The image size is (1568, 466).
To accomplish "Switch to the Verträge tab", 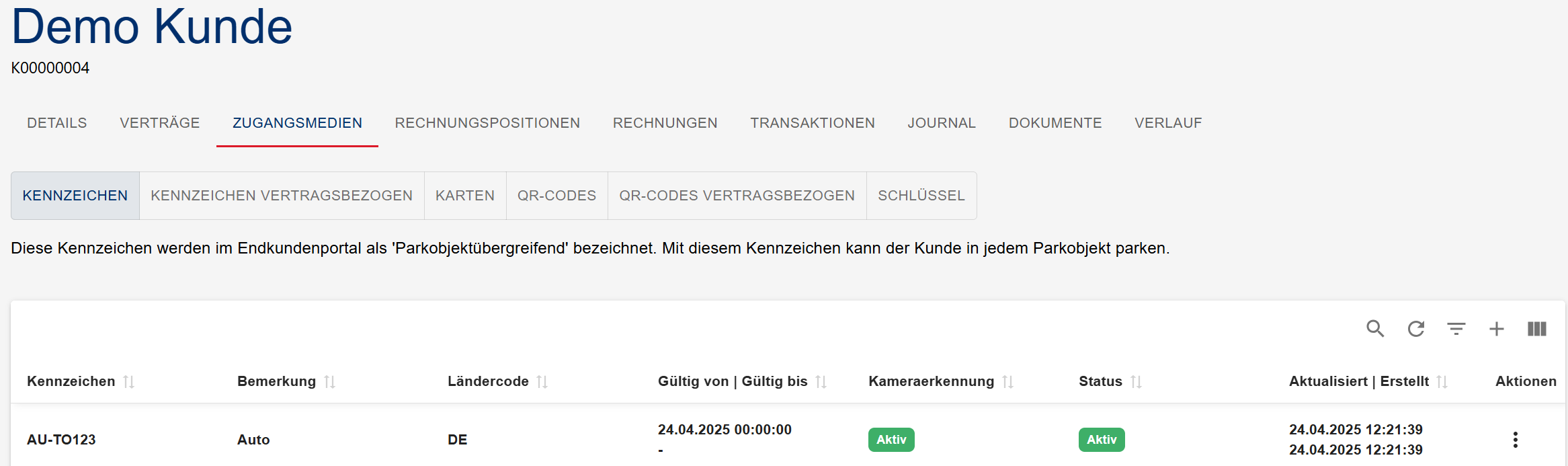I will coord(160,123).
